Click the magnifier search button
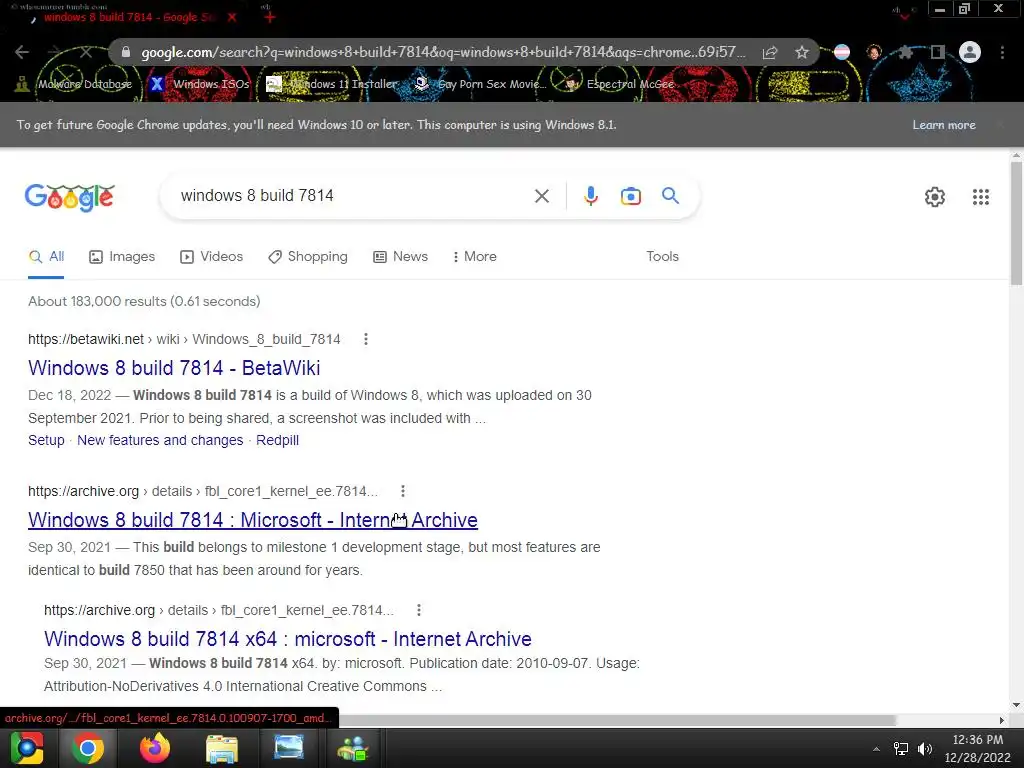 coord(670,195)
